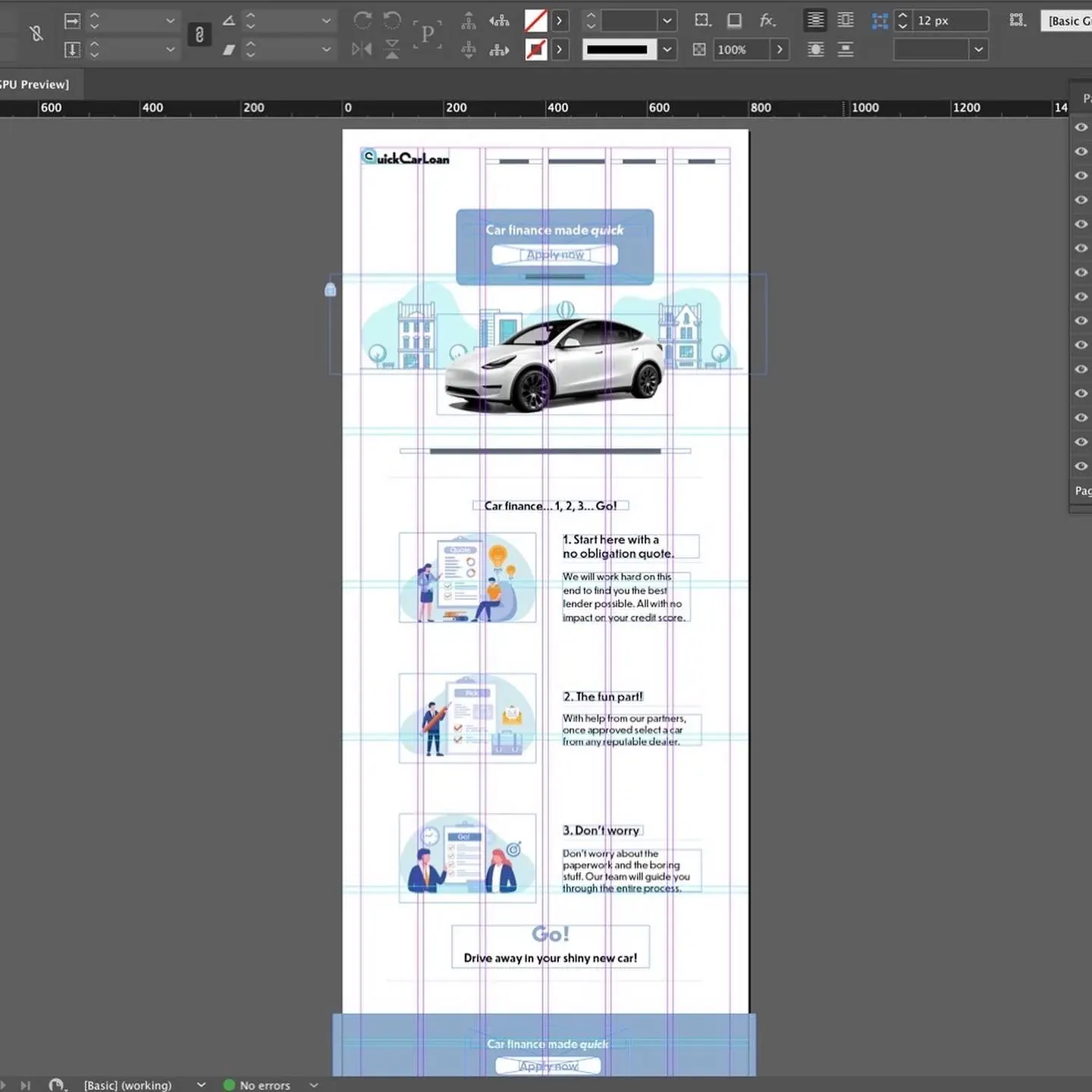Click the rotate 90° counter-clockwise icon
The image size is (1092, 1092).
[392, 20]
